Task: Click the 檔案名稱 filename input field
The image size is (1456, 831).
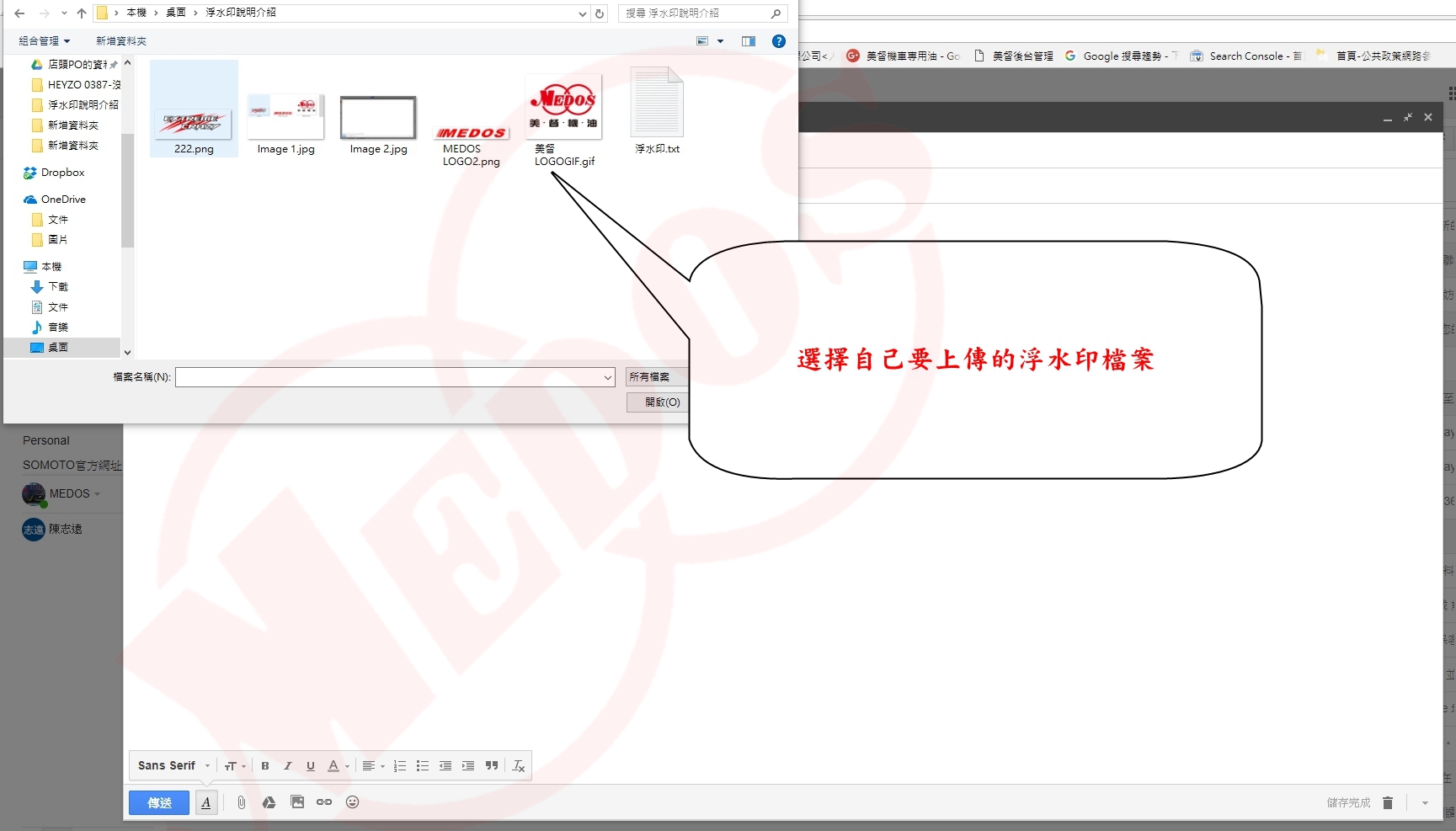Action: click(x=388, y=377)
